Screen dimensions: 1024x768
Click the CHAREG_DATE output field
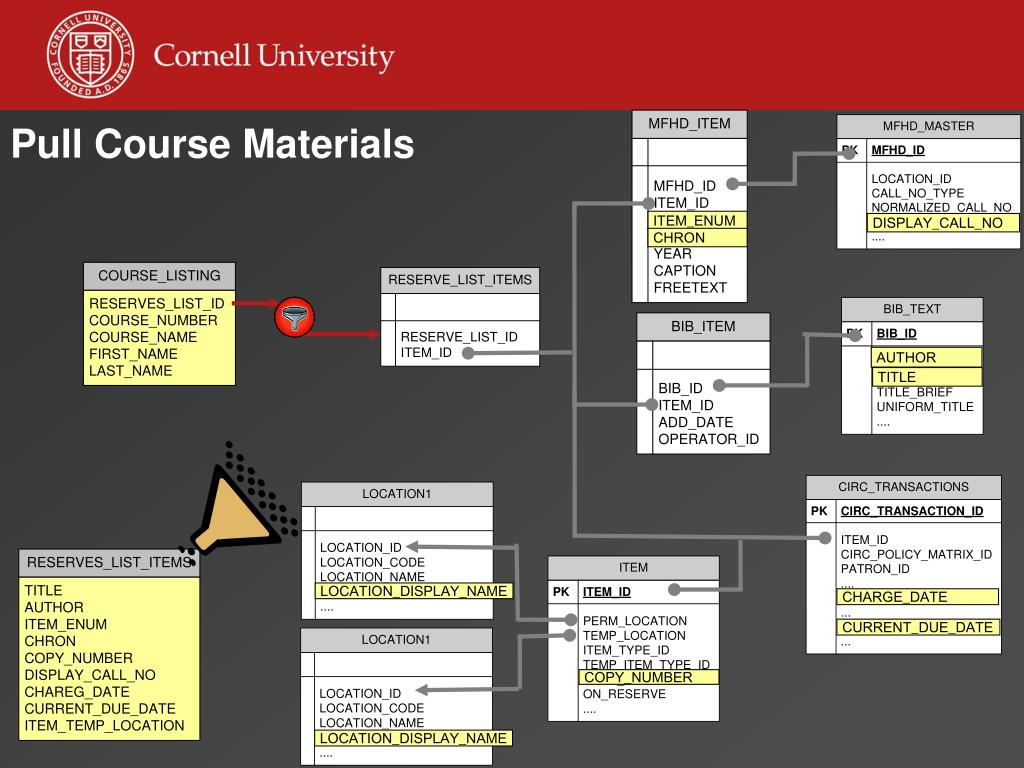click(x=76, y=692)
